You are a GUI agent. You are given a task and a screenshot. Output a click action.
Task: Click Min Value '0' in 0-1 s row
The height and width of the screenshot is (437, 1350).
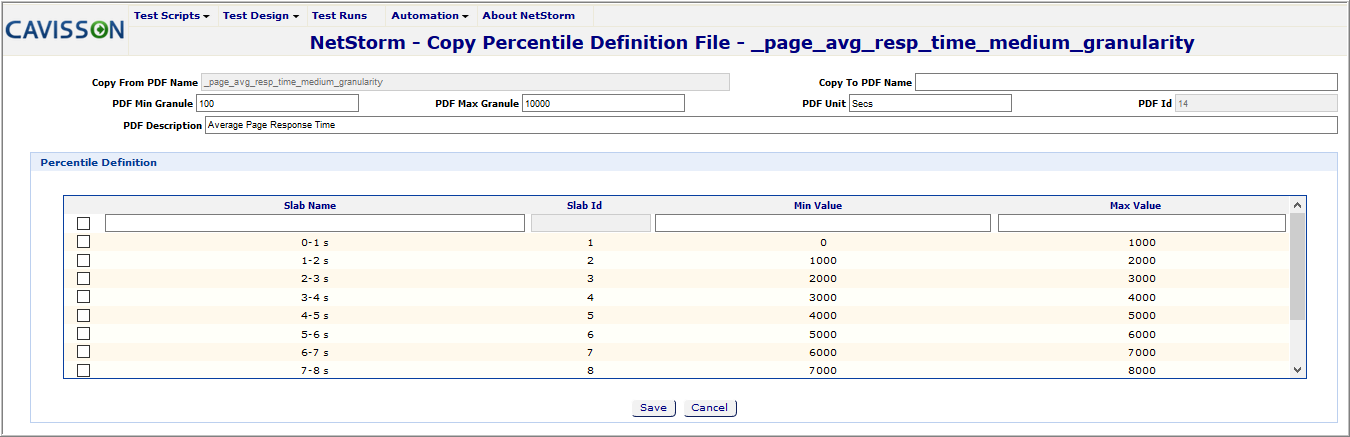pyautogui.click(x=823, y=242)
